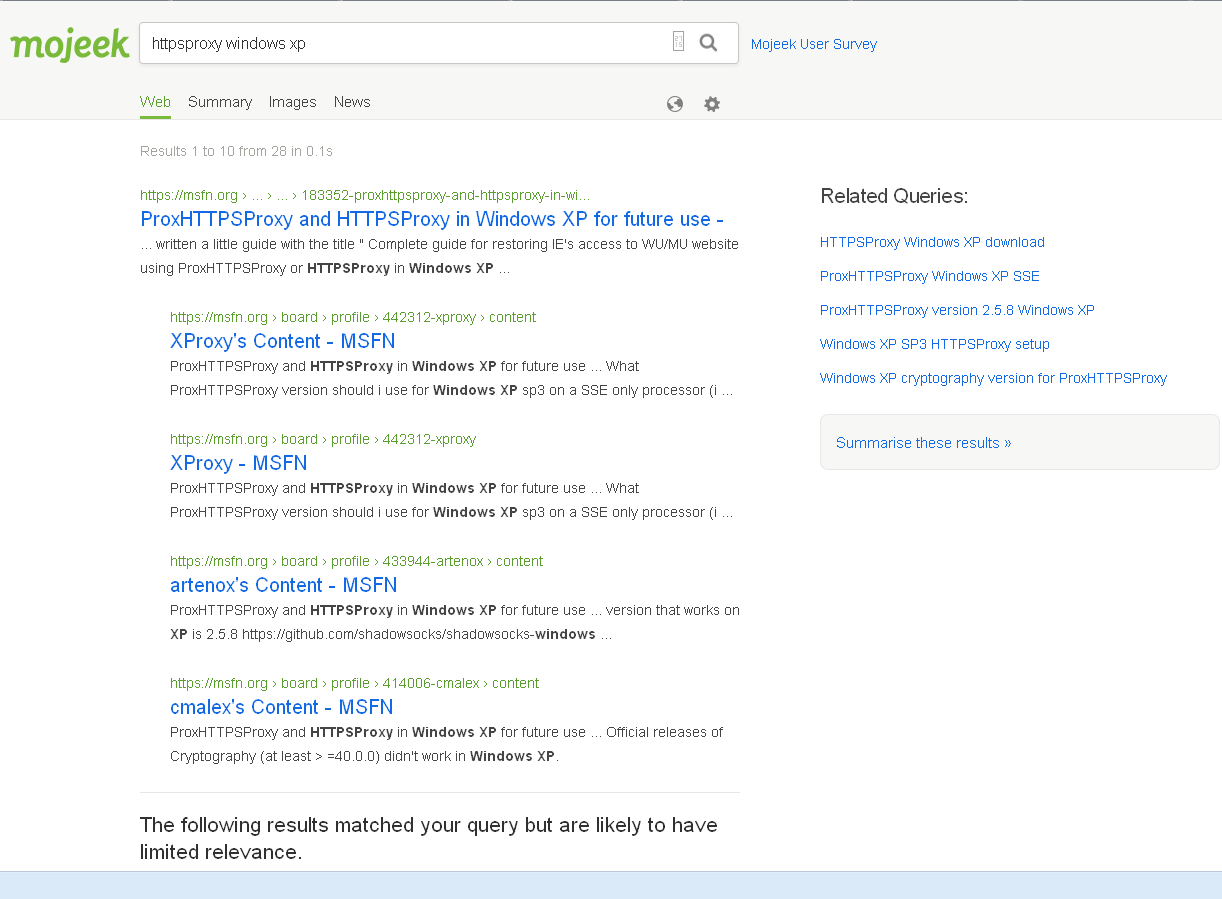This screenshot has height=899, width=1222.
Task: Click the URL ending 433944-artenox › content
Action: click(357, 561)
